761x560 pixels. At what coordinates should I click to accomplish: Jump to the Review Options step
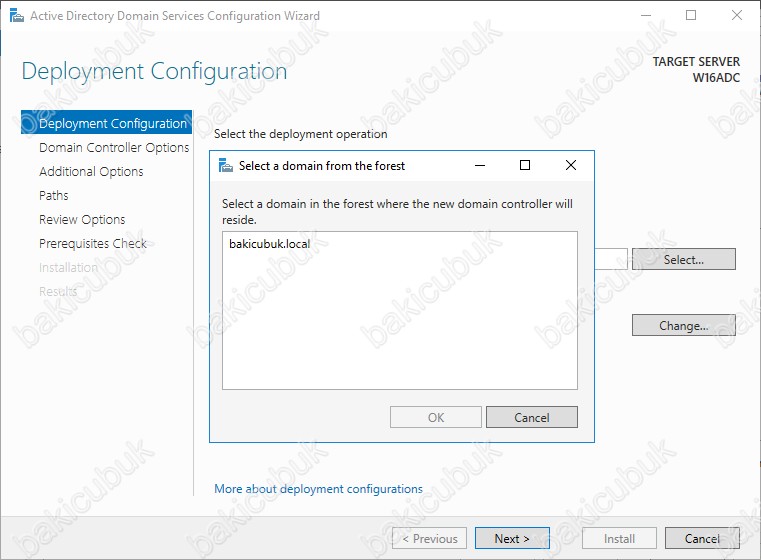[x=82, y=220]
